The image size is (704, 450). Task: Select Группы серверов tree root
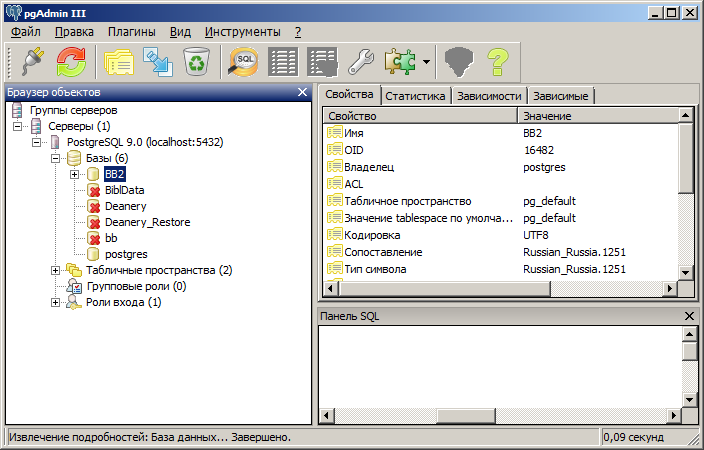tap(73, 110)
